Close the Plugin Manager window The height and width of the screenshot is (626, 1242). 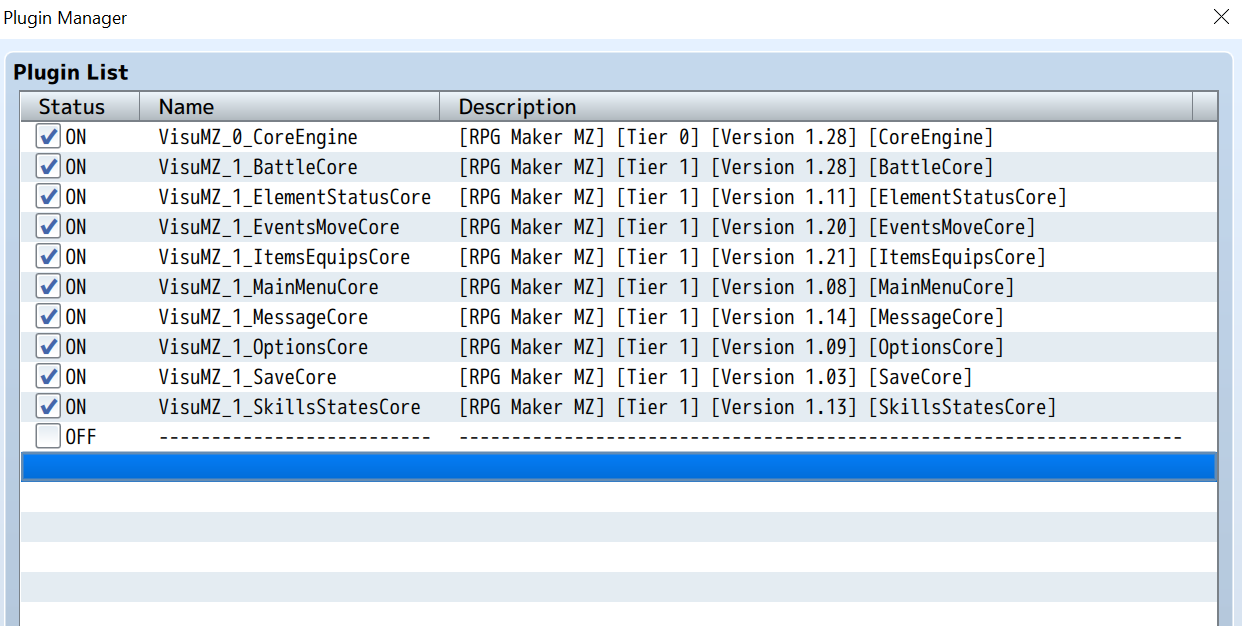[x=1221, y=17]
